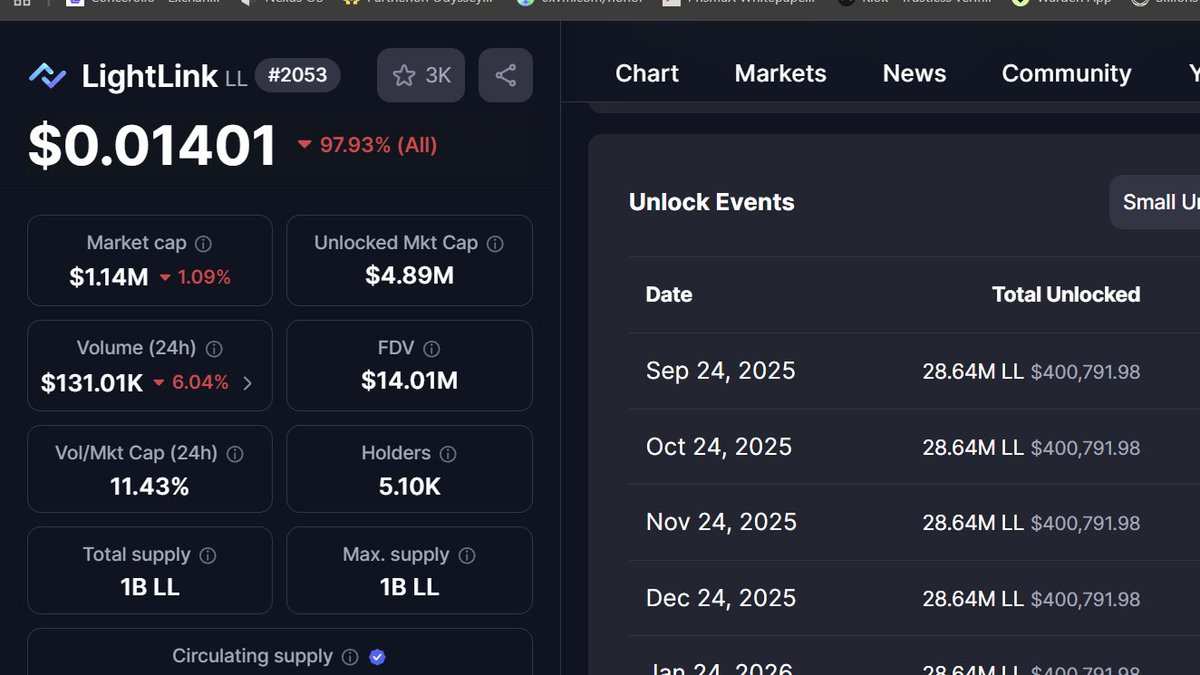Screen dimensions: 1200x675
Task: Switch to the Markets tab
Action: click(x=780, y=73)
